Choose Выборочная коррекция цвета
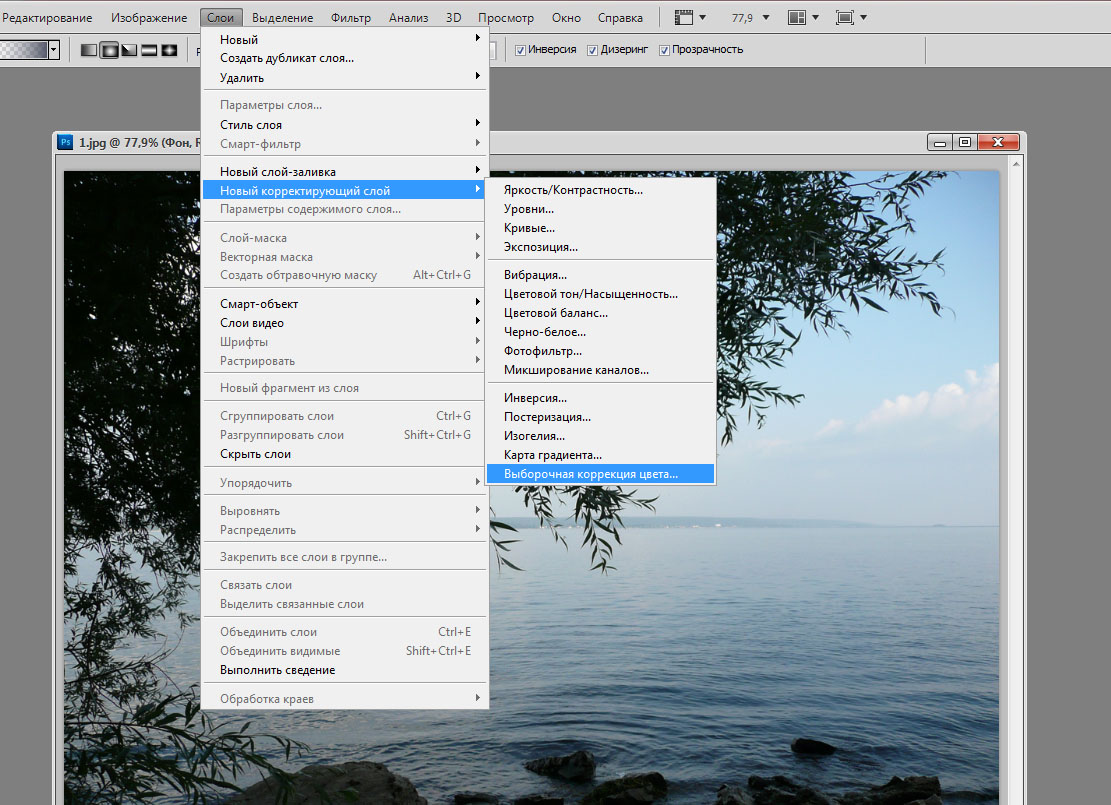 coord(600,474)
